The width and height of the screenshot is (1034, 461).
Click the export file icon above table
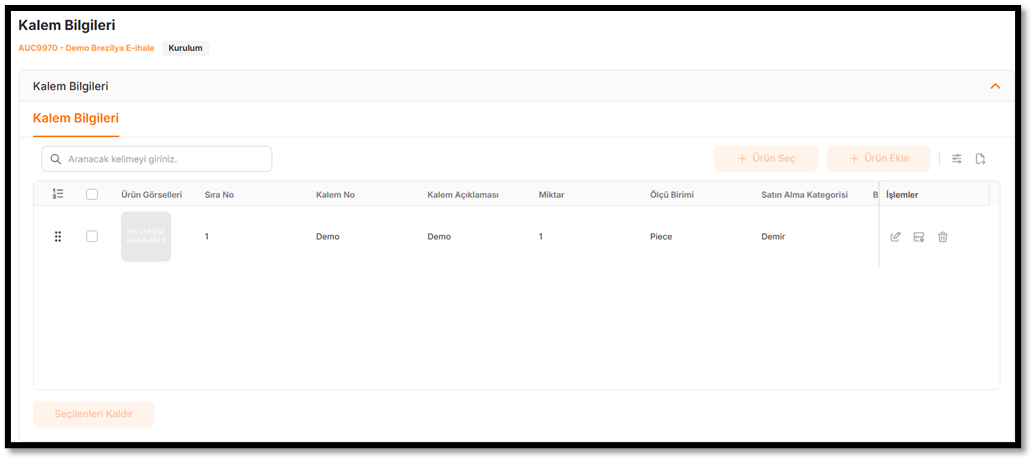(x=980, y=159)
